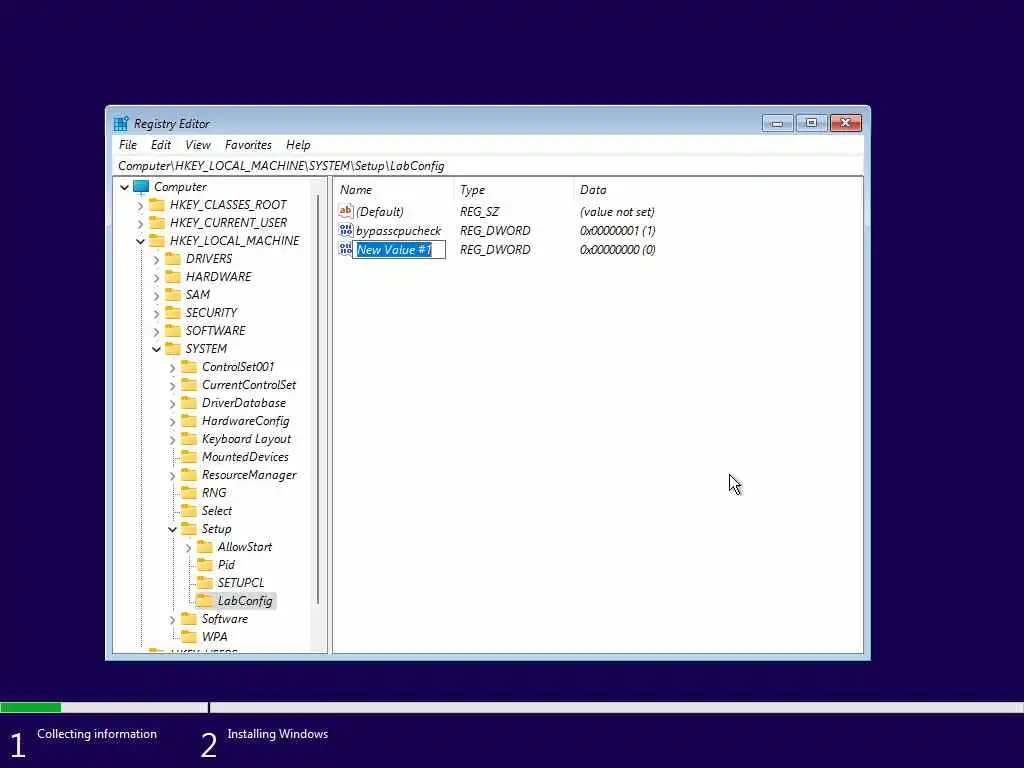Maximize the Registry Editor window
Viewport: 1024px width, 768px height.
(x=811, y=123)
